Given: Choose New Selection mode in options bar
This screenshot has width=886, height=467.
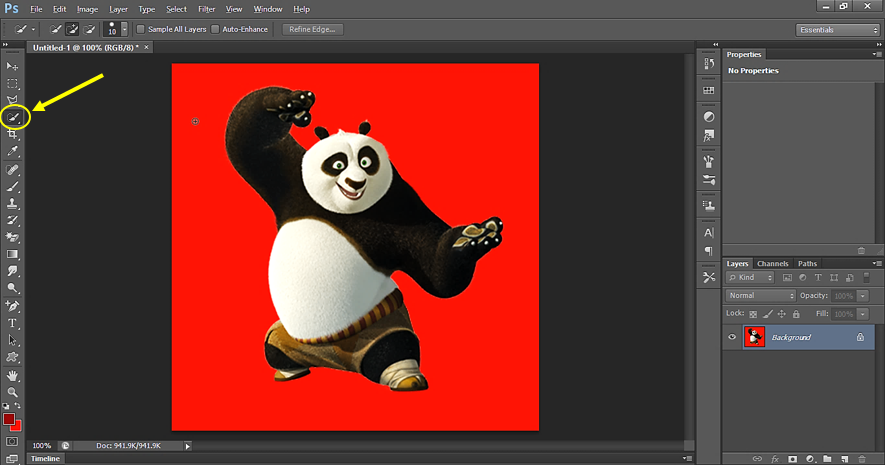Looking at the screenshot, I should pyautogui.click(x=55, y=29).
